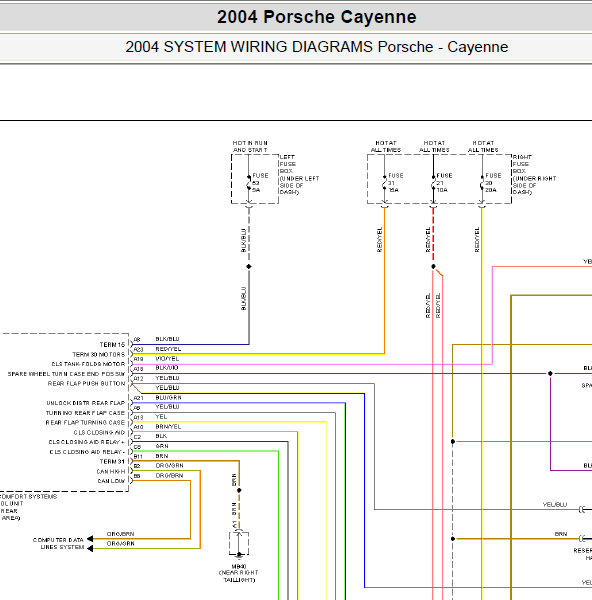Click CLS TANK-FOLDG MOTOR label
Image resolution: width=592 pixels, height=600 pixels.
(88, 364)
